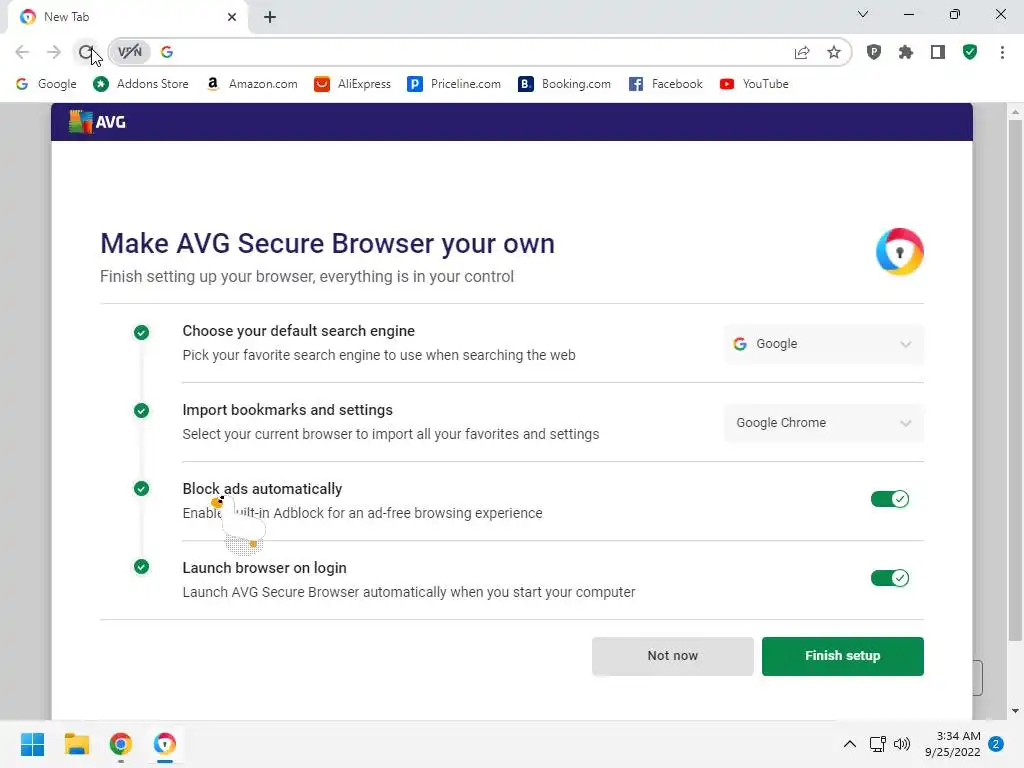Viewport: 1024px width, 768px height.
Task: Click the Finish setup button
Action: 842,656
